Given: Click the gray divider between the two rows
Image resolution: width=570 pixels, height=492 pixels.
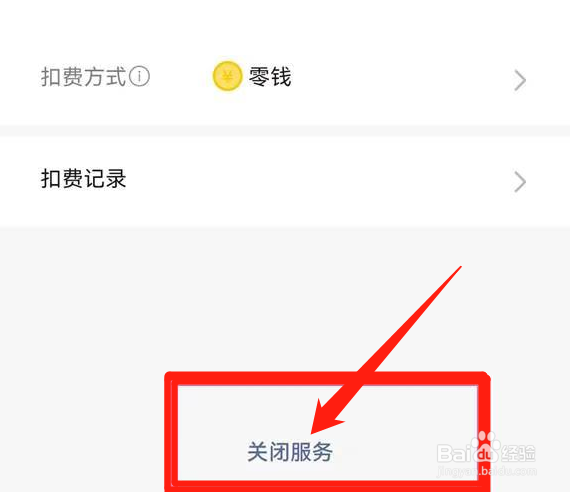Looking at the screenshot, I should pyautogui.click(x=285, y=131).
